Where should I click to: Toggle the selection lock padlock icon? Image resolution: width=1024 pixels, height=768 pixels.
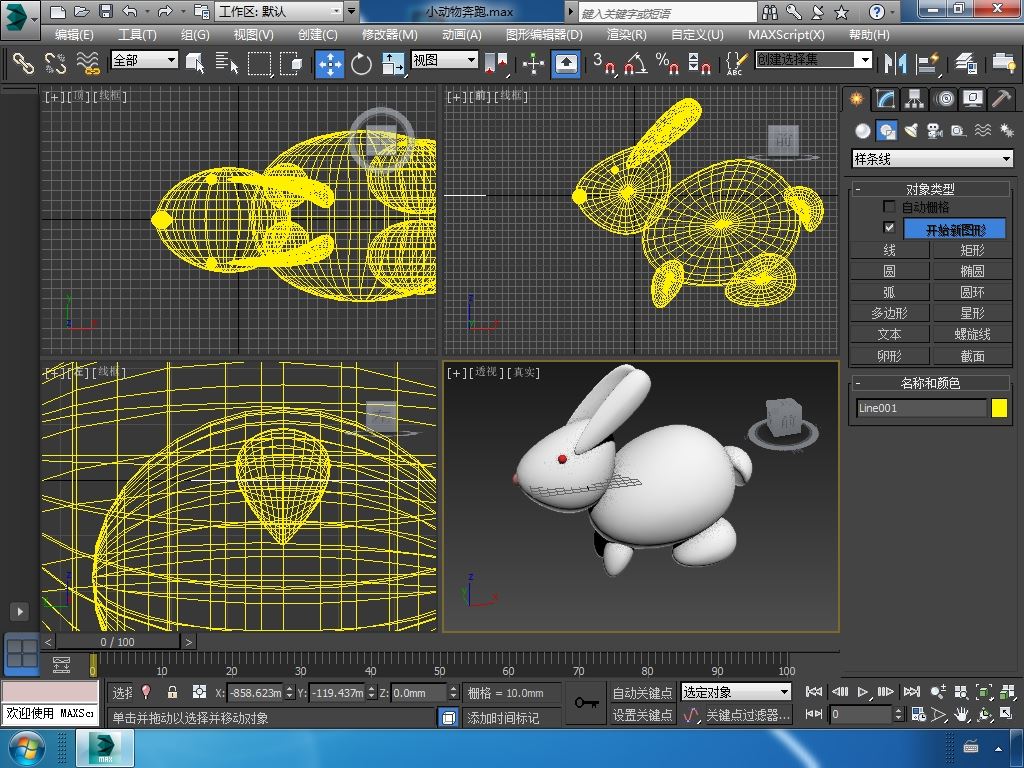point(172,692)
